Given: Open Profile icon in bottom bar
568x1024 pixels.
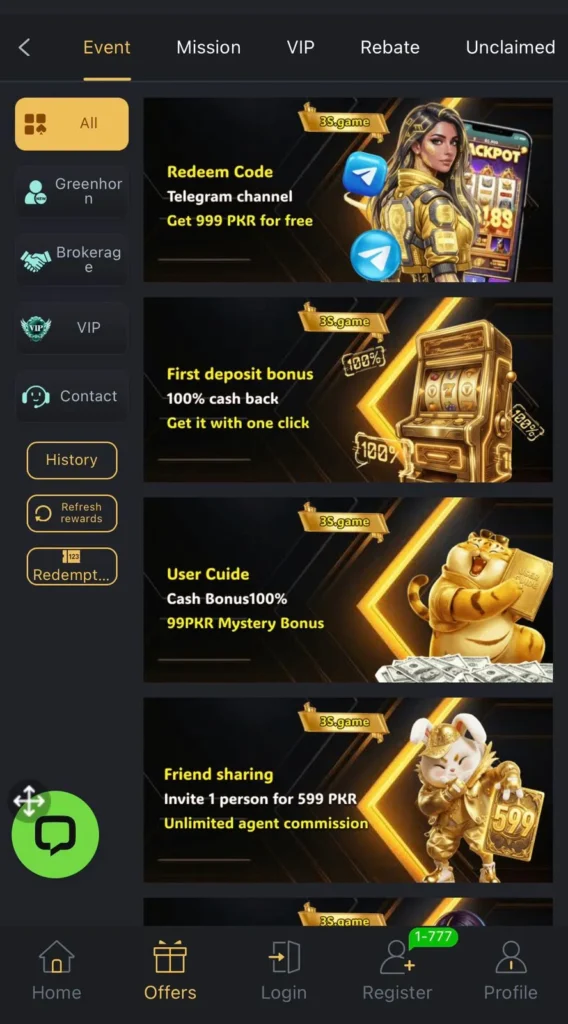Looking at the screenshot, I should point(511,957).
